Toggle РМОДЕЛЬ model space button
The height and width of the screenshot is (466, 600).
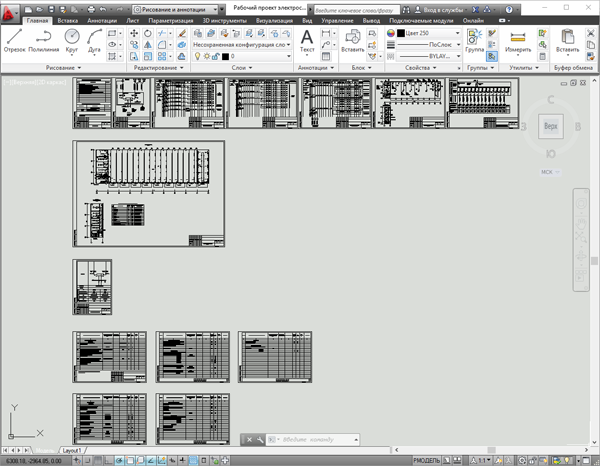tap(426, 461)
